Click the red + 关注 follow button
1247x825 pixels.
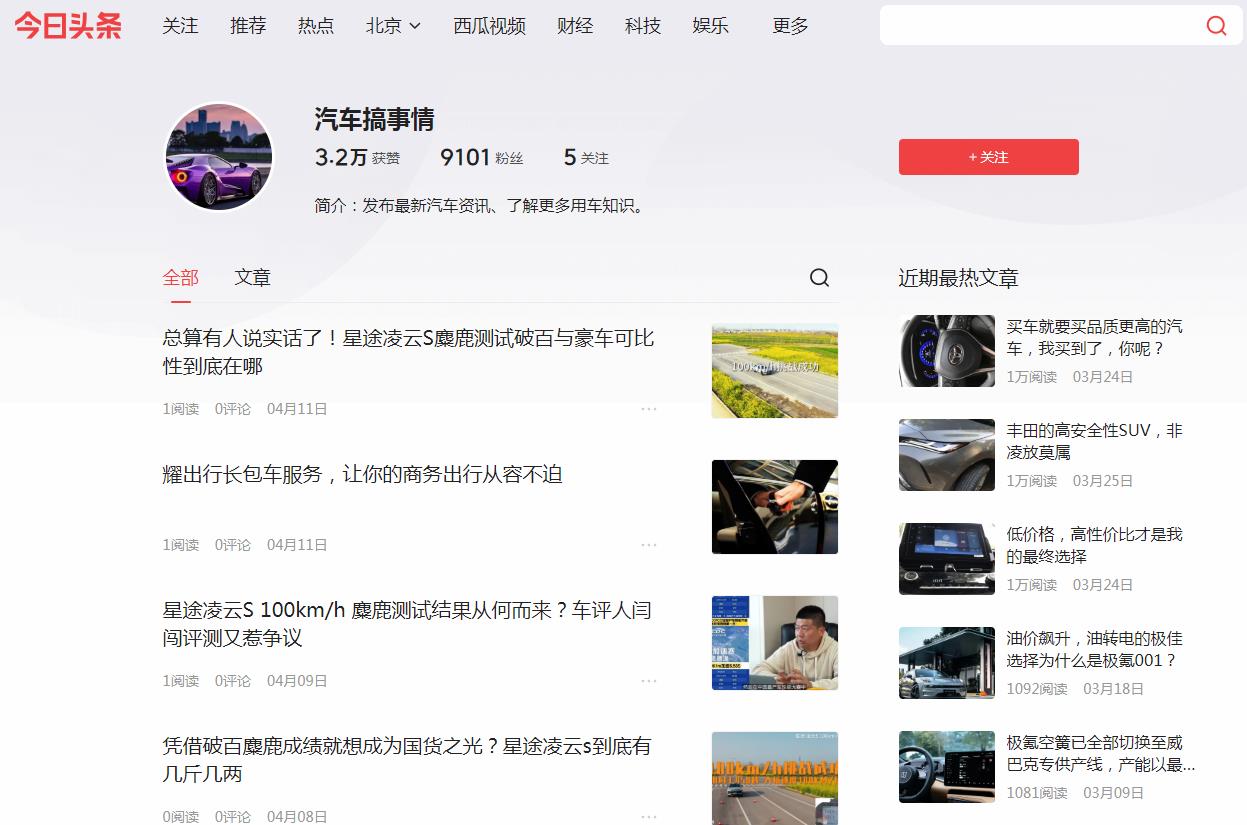click(989, 157)
